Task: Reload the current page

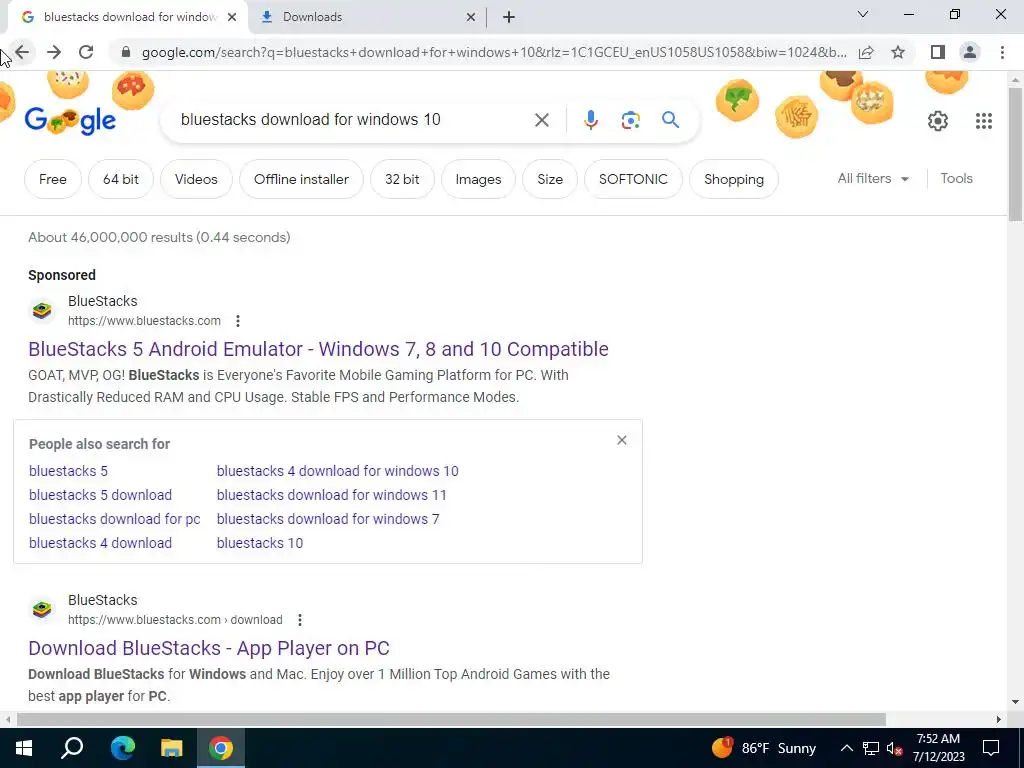Action: (x=86, y=52)
